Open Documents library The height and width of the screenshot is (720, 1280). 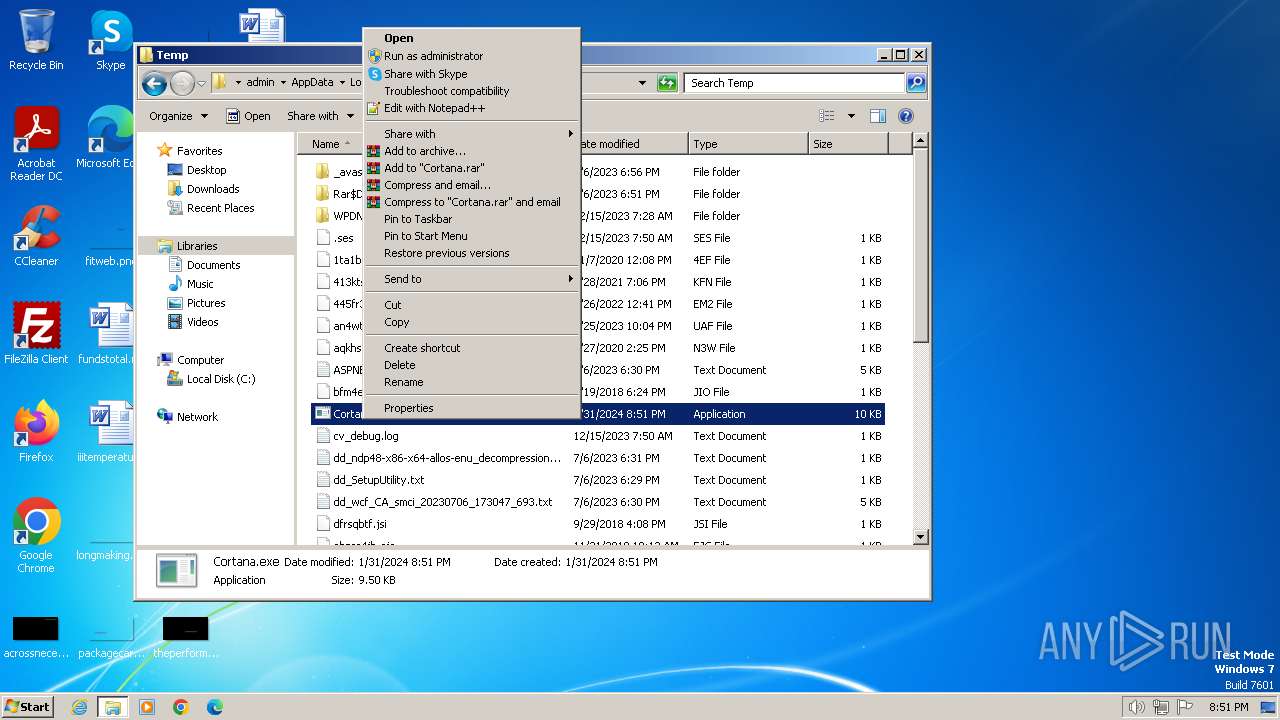[213, 265]
